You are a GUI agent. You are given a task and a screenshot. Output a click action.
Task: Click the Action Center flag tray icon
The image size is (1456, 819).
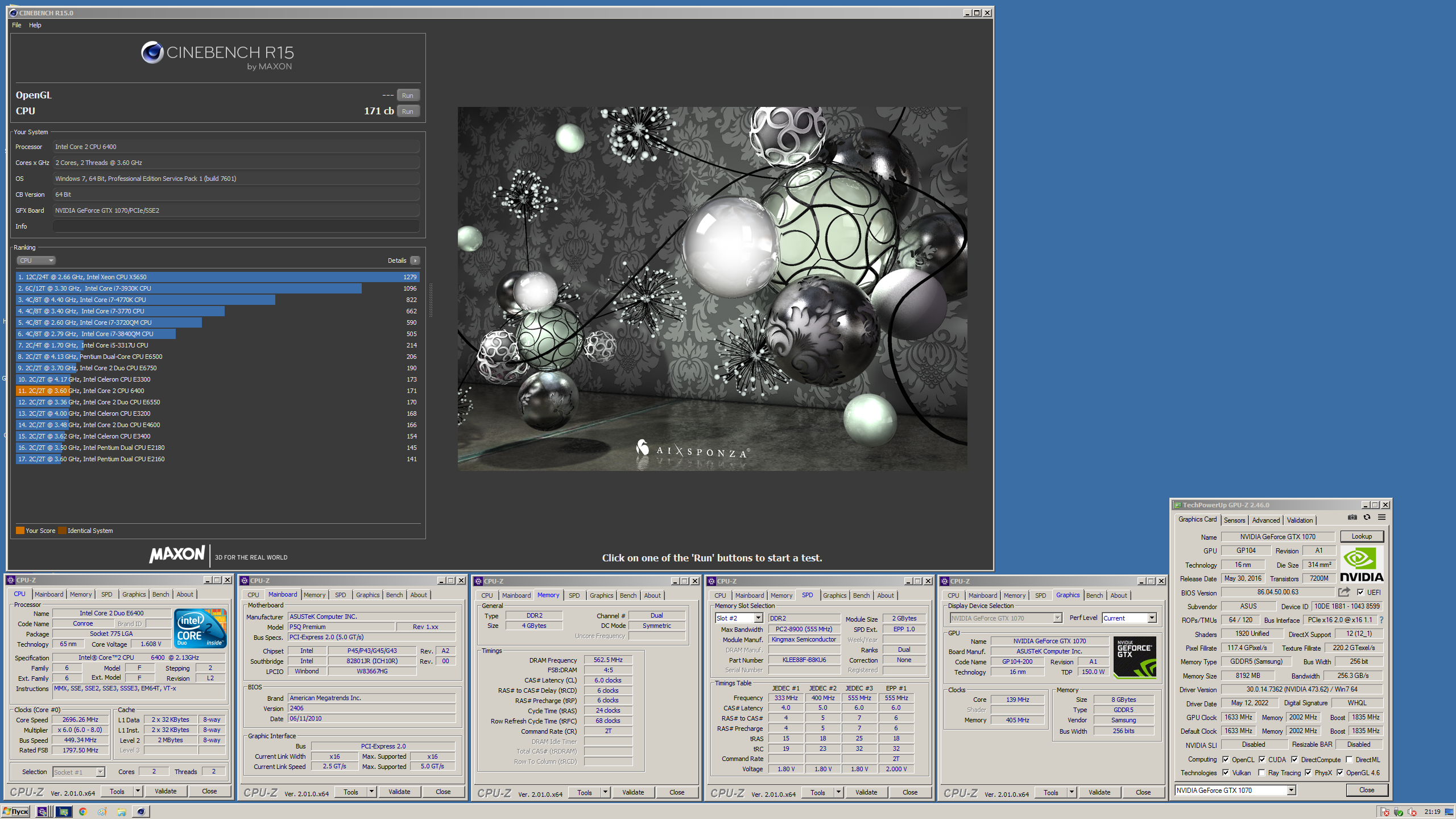1385,812
